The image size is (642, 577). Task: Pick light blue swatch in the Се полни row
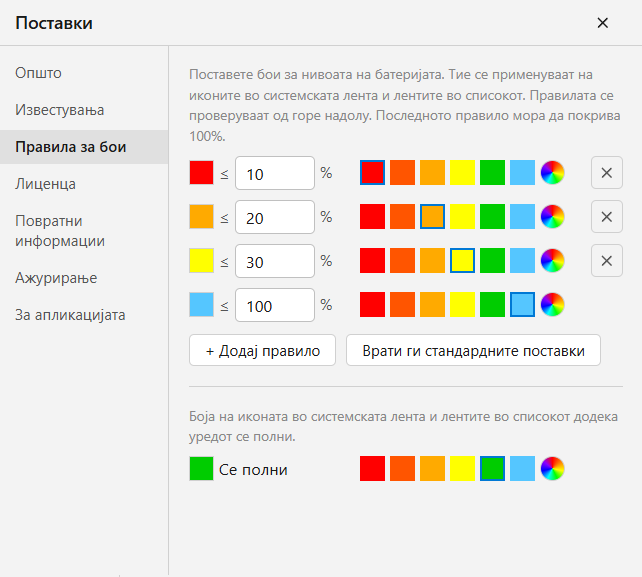coord(522,468)
